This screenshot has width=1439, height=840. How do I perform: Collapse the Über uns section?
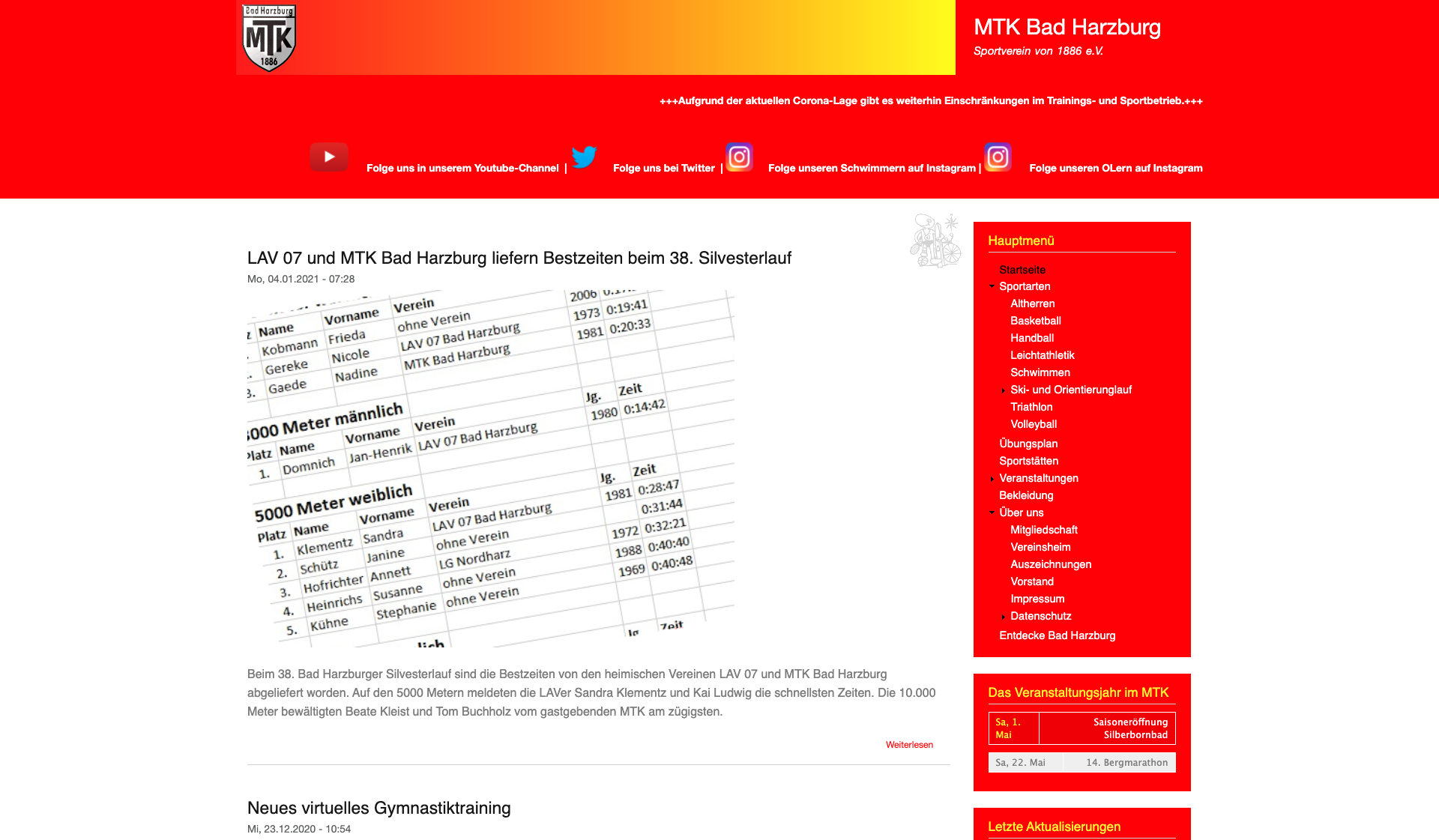pyautogui.click(x=993, y=513)
